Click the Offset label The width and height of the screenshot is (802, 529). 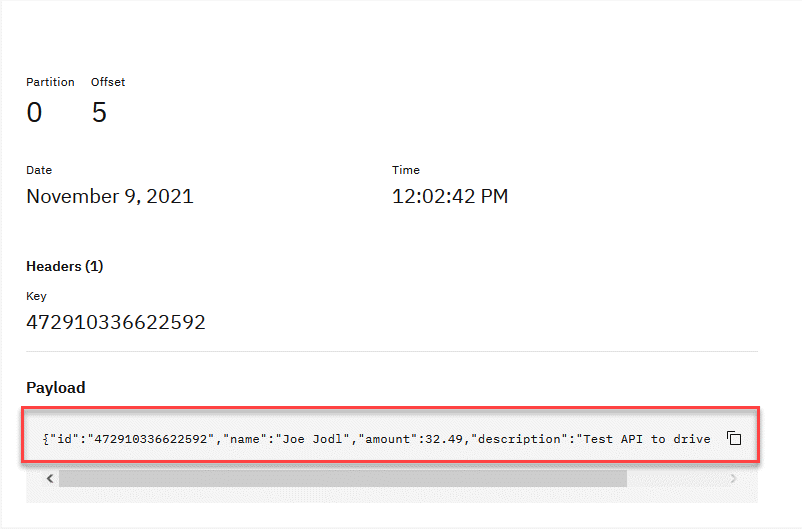pyautogui.click(x=108, y=82)
